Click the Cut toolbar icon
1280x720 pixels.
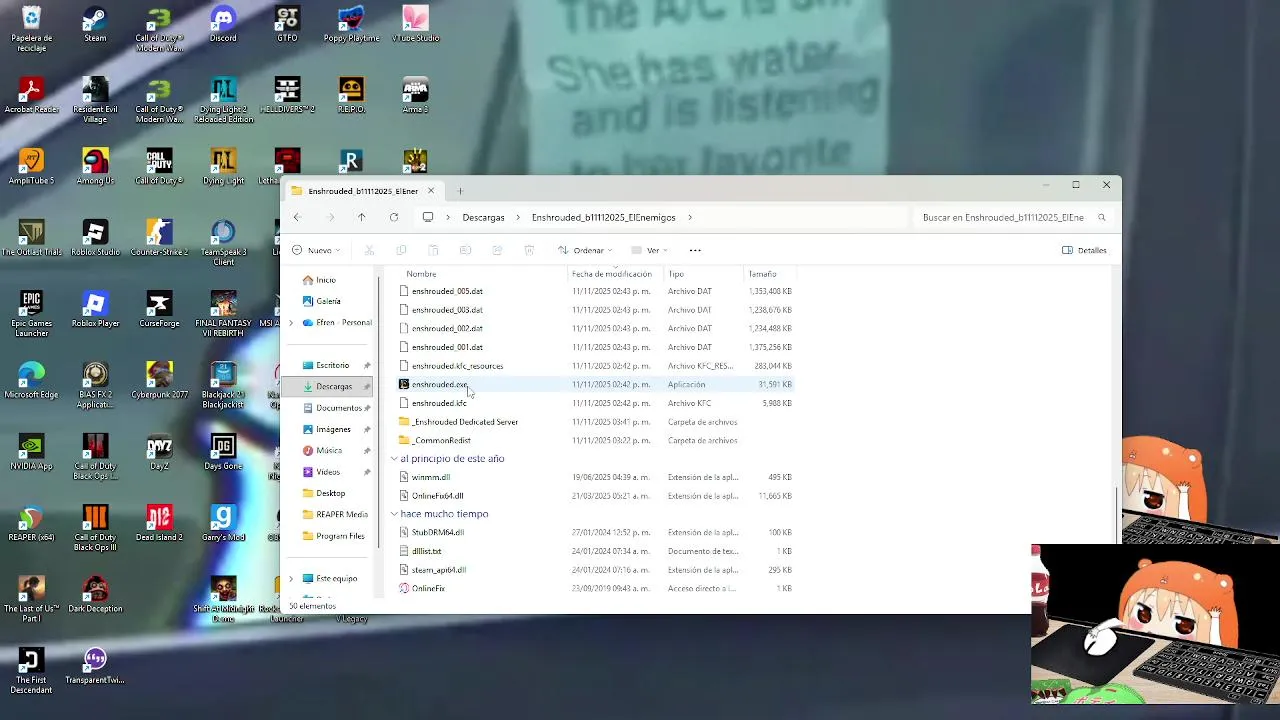point(369,250)
